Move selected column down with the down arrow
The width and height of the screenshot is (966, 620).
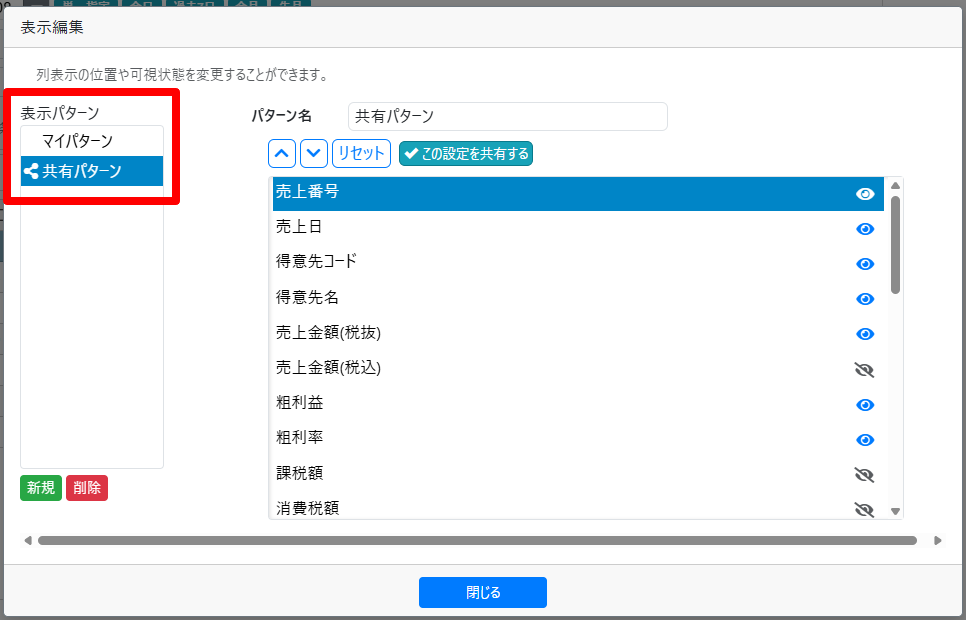pyautogui.click(x=314, y=153)
